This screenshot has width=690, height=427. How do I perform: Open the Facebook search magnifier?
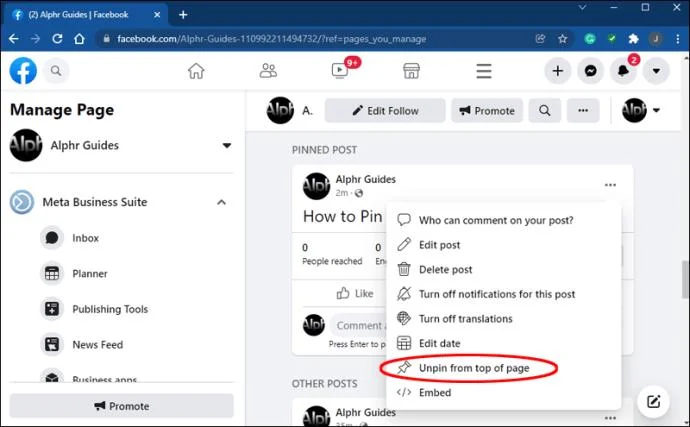tap(56, 70)
